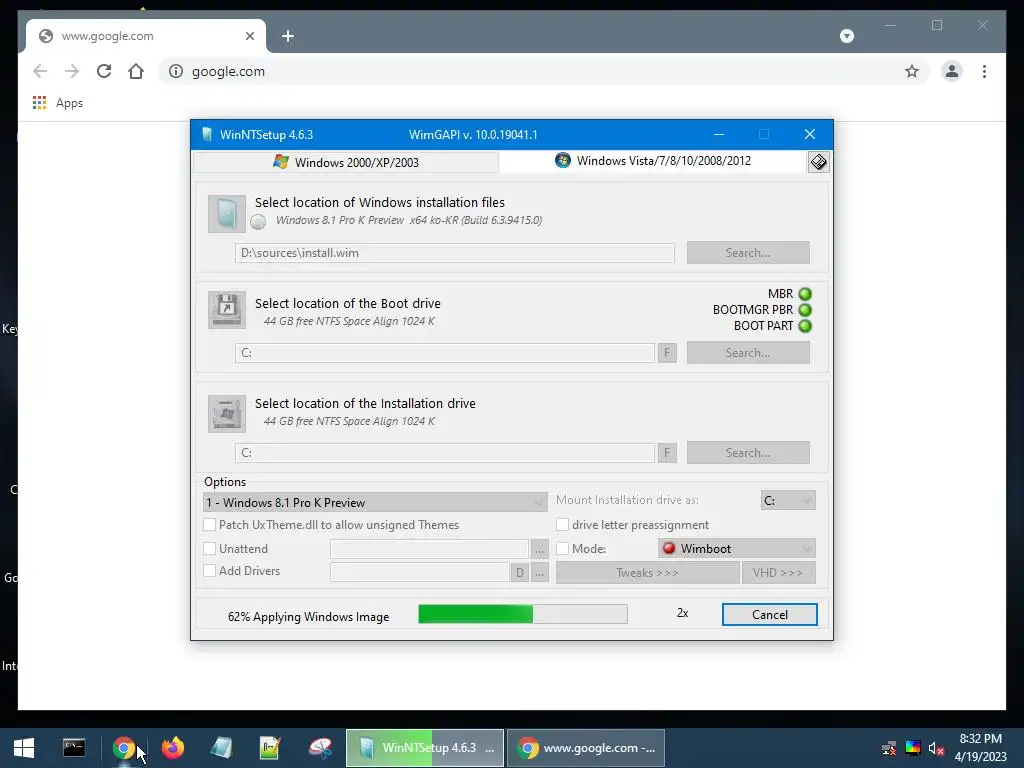Toggle drive letter preassignment checkbox

[x=562, y=524]
